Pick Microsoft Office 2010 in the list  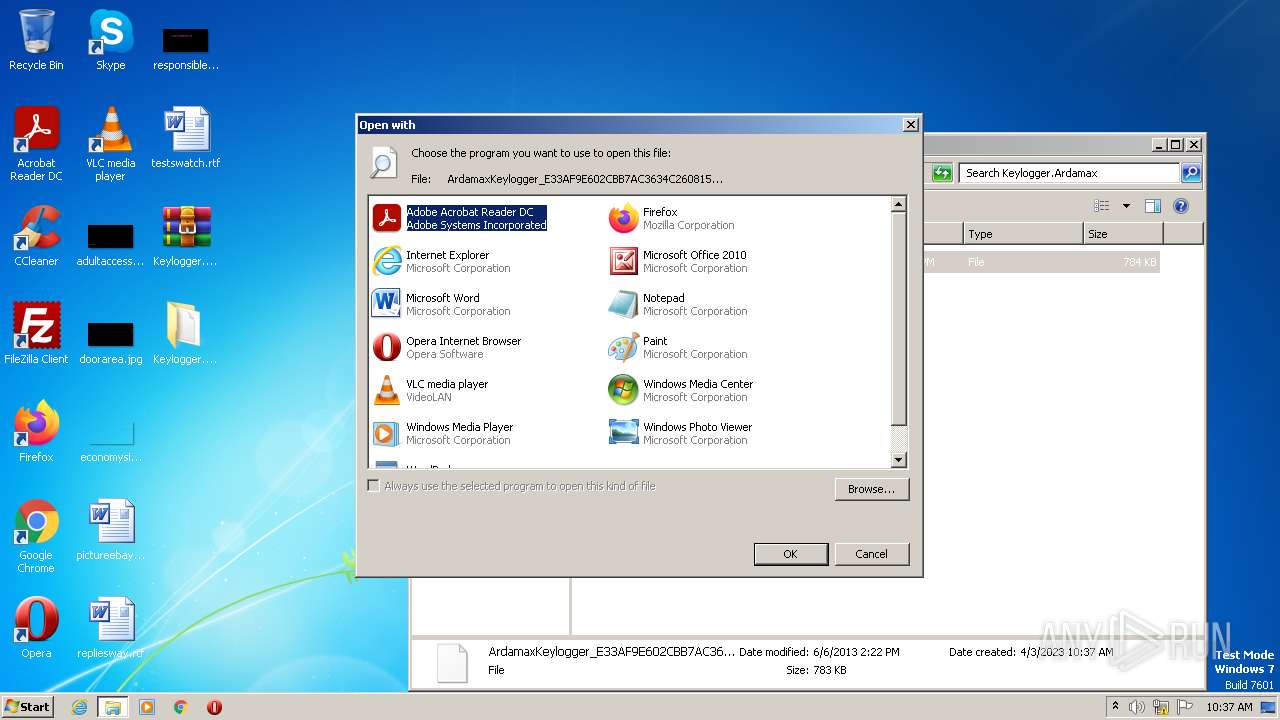tap(678, 261)
